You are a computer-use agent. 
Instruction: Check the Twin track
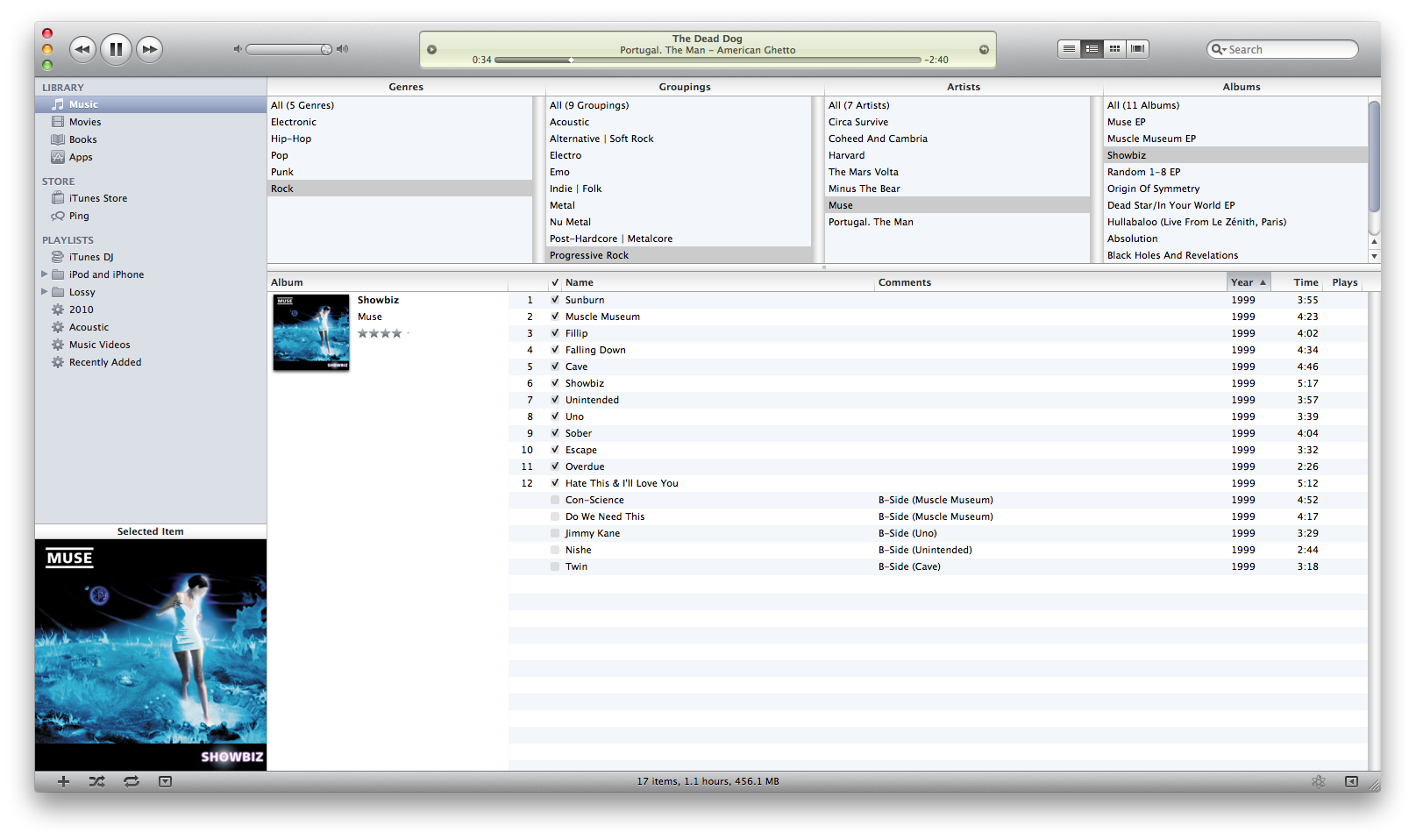555,566
